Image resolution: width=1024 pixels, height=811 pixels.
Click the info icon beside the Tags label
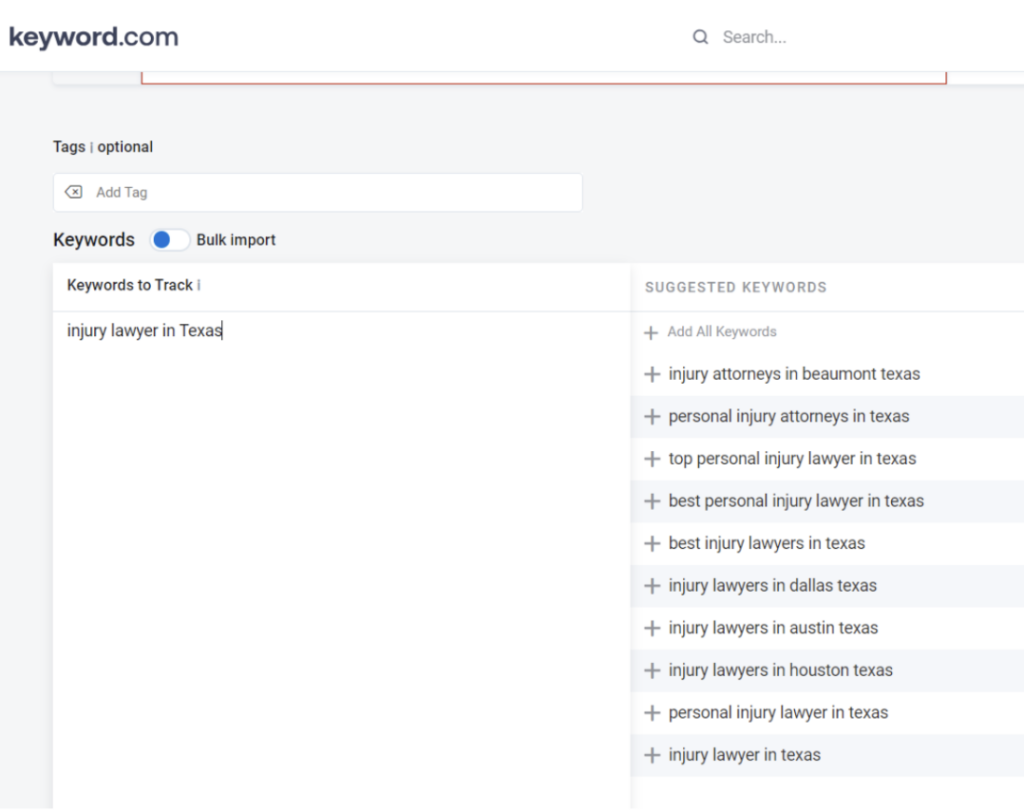90,147
